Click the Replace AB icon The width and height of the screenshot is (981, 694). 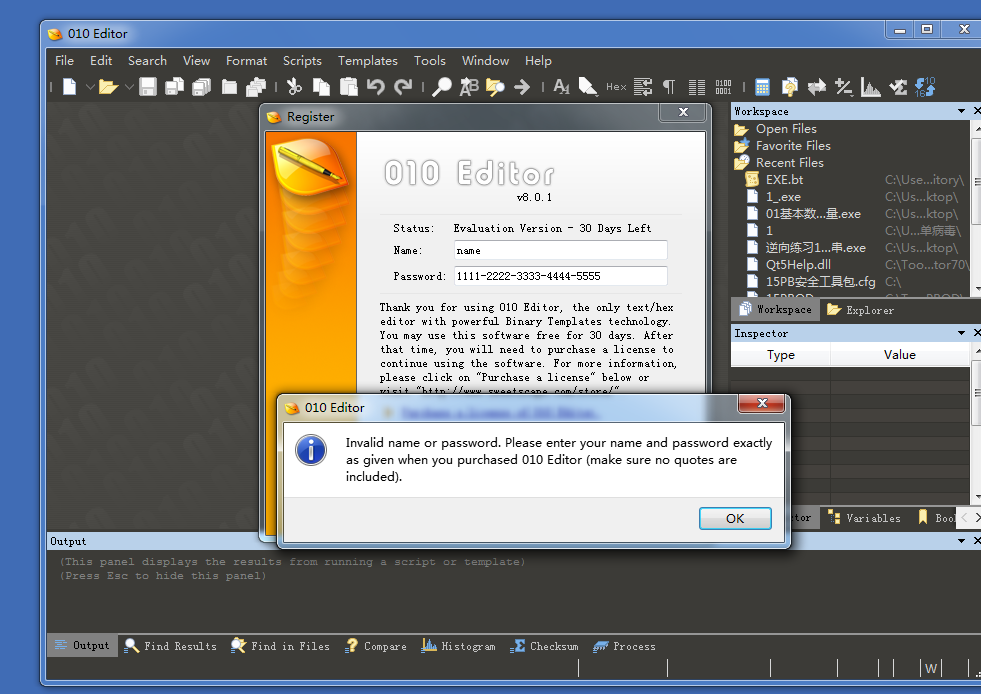click(x=469, y=87)
